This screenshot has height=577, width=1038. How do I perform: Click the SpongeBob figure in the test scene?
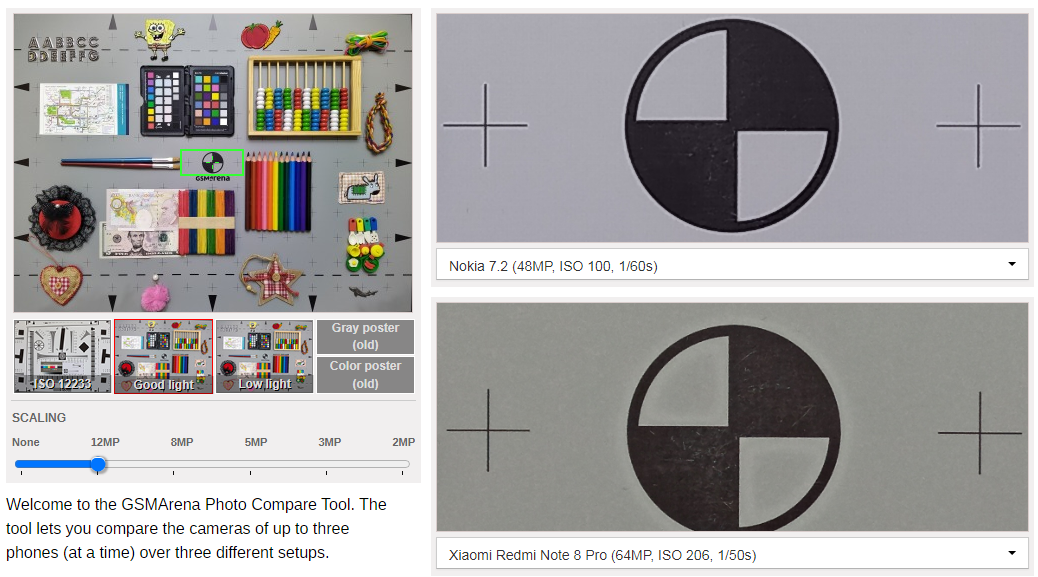pyautogui.click(x=158, y=38)
